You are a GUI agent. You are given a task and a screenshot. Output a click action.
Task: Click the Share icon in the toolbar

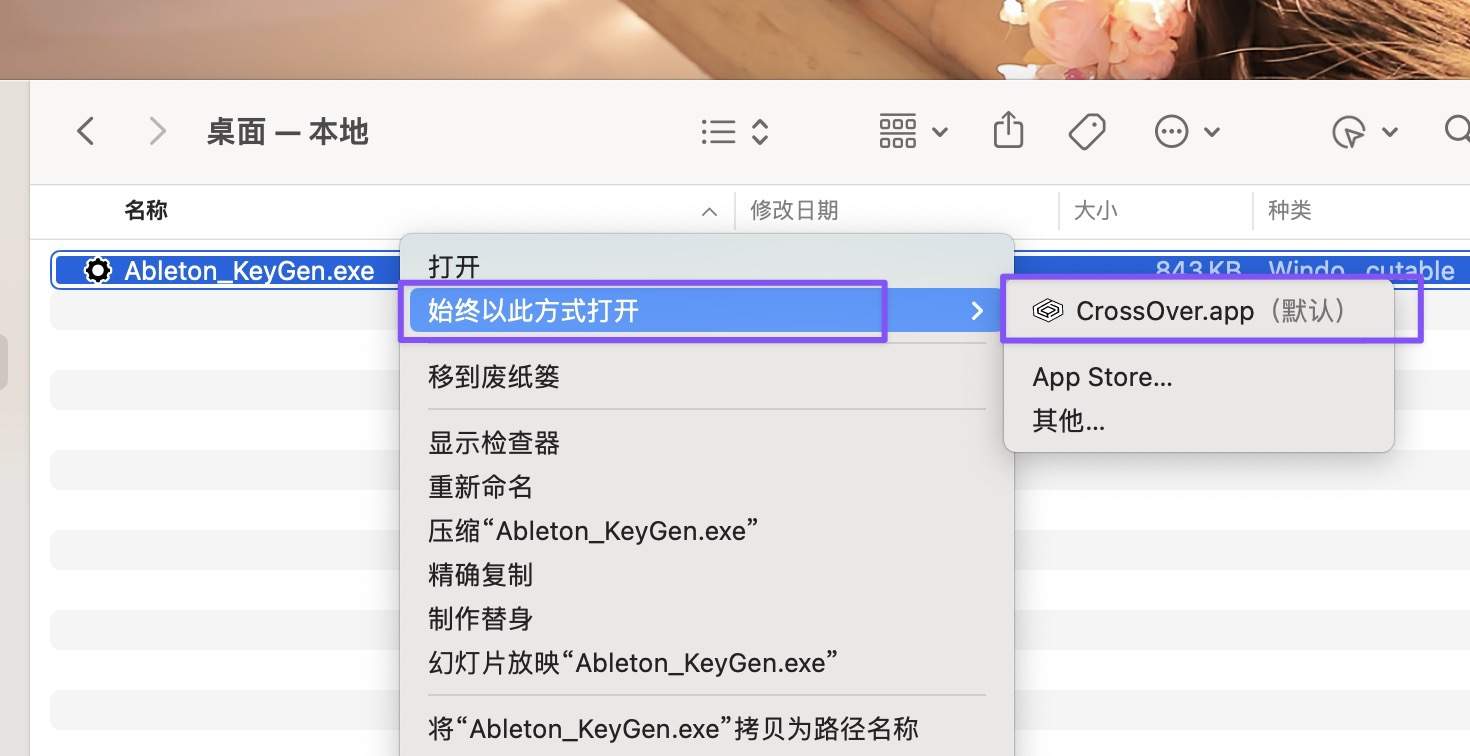pyautogui.click(x=1008, y=130)
